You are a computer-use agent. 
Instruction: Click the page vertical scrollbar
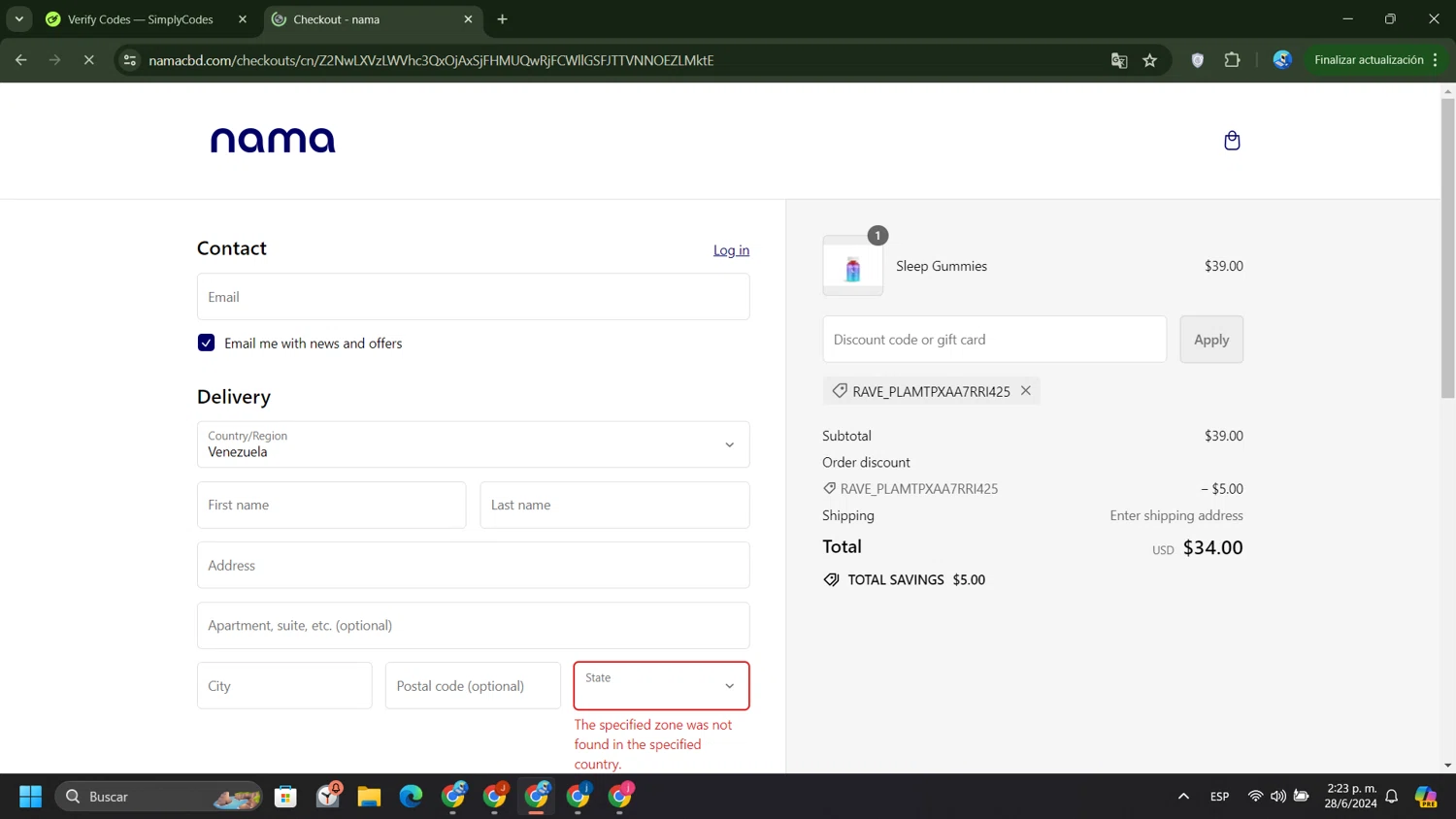[1448, 247]
